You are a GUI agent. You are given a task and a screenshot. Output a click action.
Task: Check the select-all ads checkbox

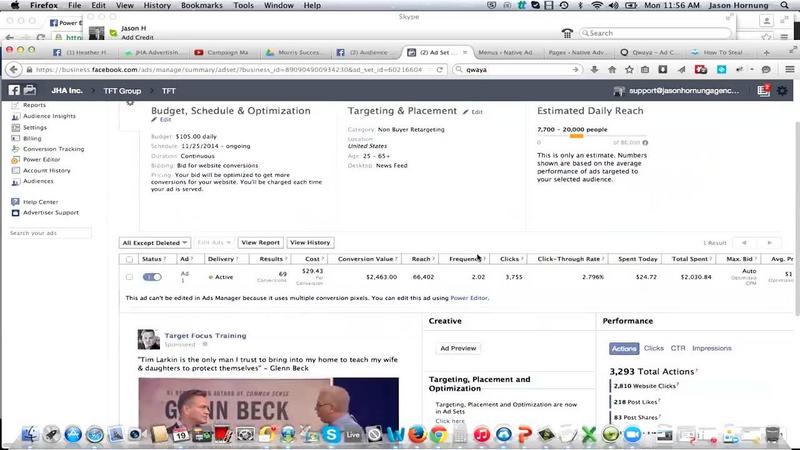point(129,259)
